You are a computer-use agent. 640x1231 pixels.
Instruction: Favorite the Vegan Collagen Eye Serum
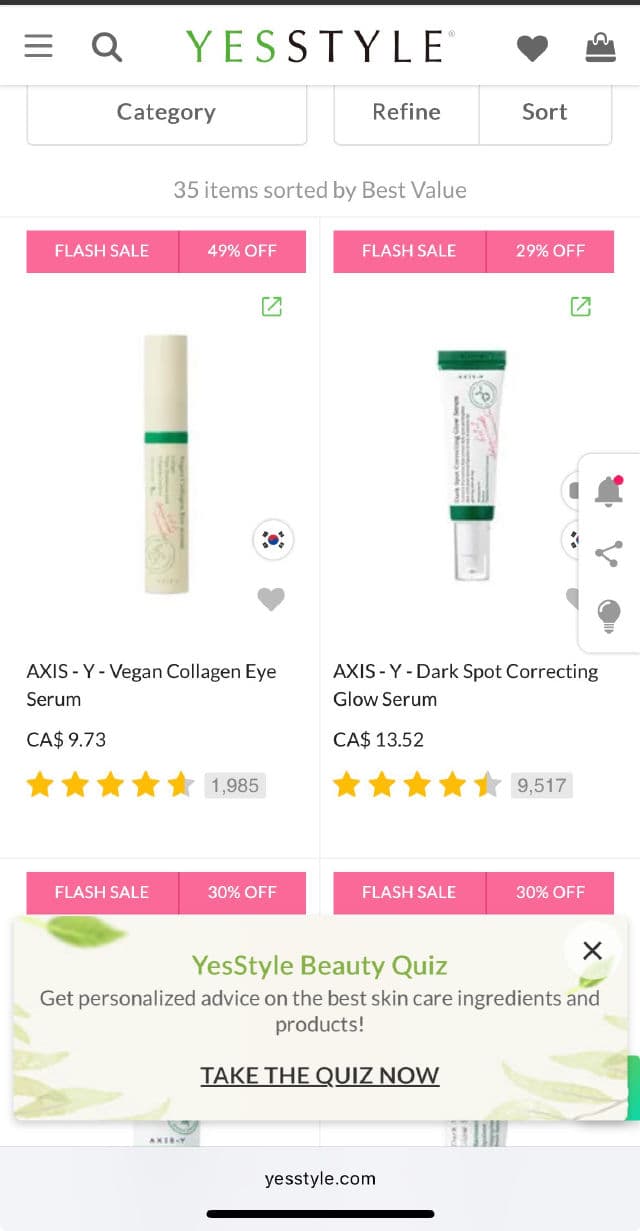tap(271, 598)
